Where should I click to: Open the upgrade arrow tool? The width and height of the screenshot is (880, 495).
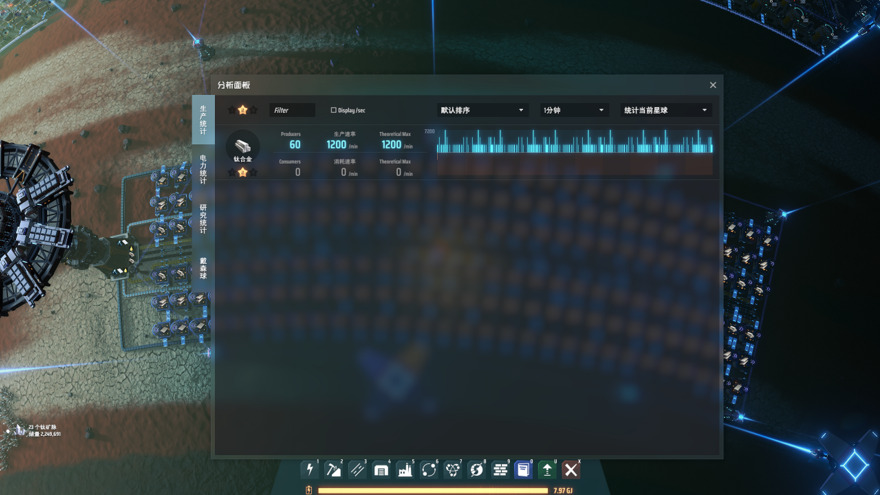coord(547,469)
